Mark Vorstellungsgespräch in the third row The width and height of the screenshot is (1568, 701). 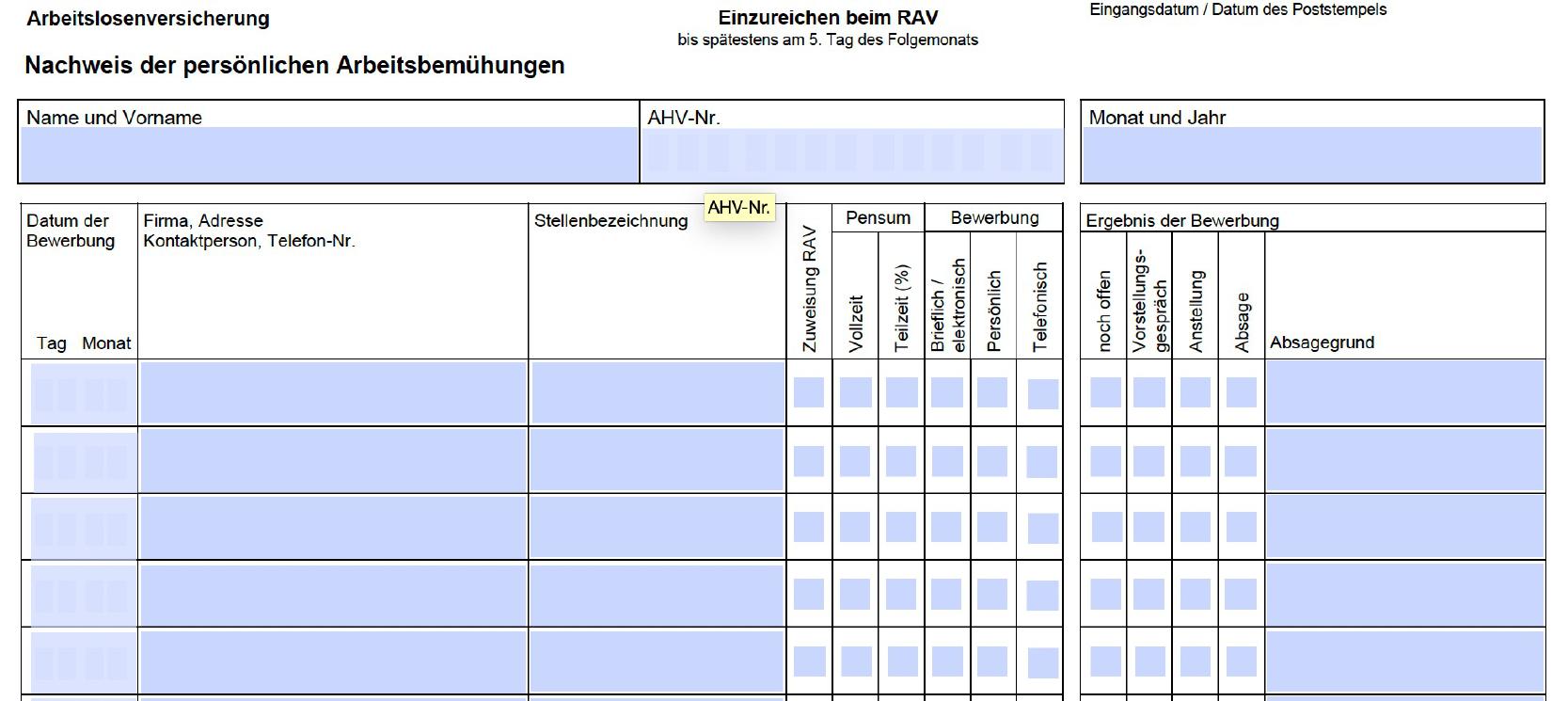click(x=1149, y=527)
